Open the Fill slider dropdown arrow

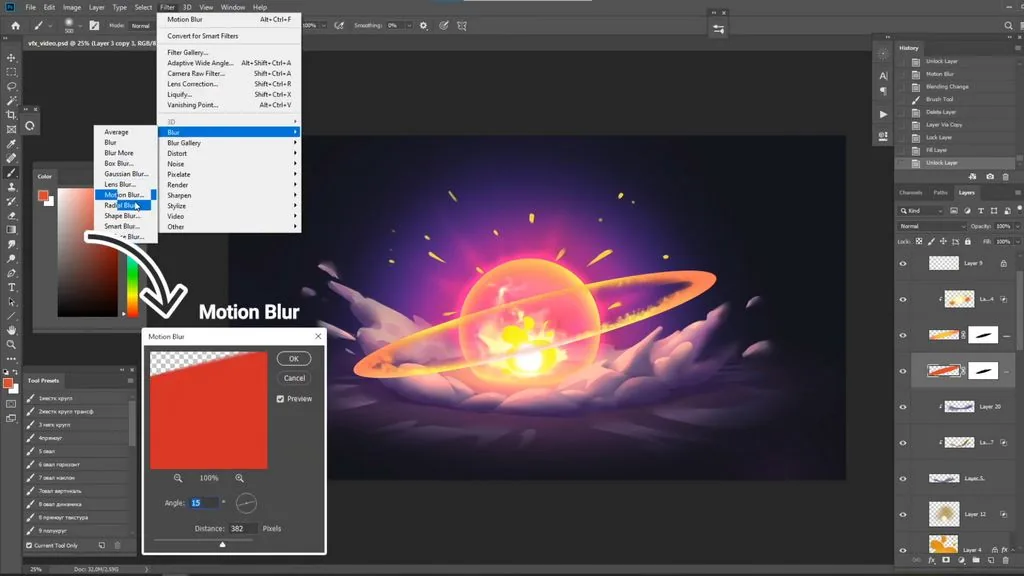[1017, 242]
